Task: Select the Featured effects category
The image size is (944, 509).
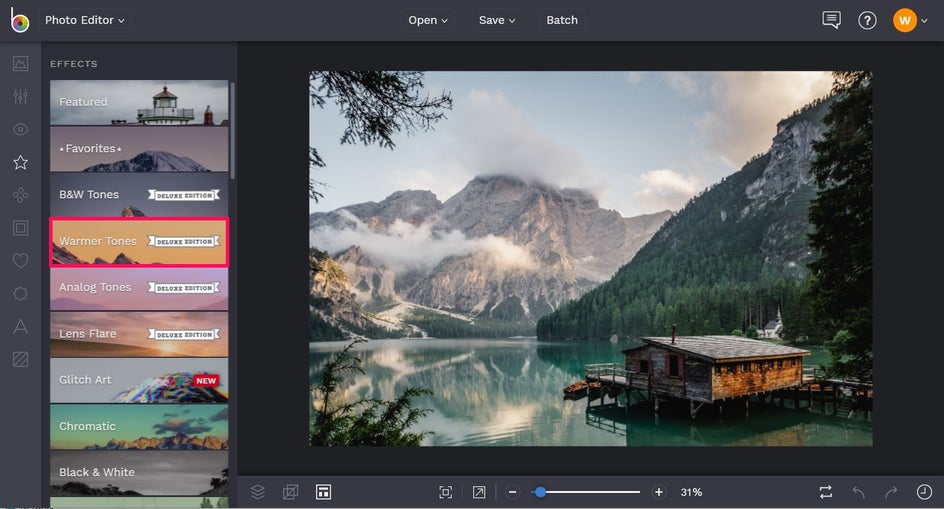Action: (x=139, y=102)
